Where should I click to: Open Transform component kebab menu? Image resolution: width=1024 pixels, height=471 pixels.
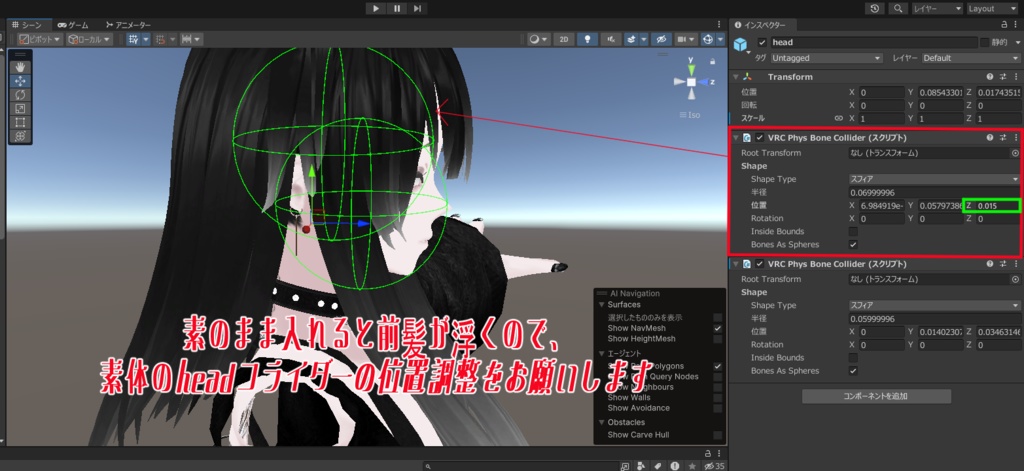(x=1016, y=77)
